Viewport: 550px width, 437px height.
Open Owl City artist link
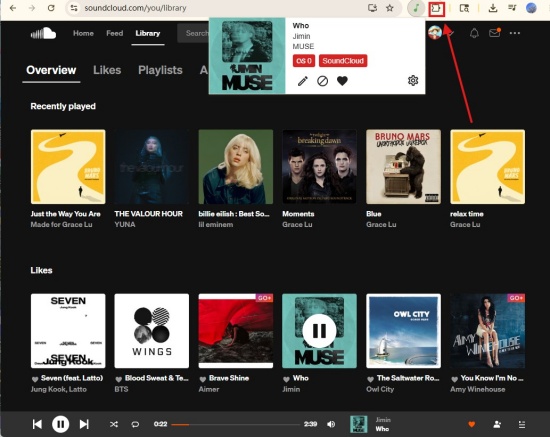[380, 389]
